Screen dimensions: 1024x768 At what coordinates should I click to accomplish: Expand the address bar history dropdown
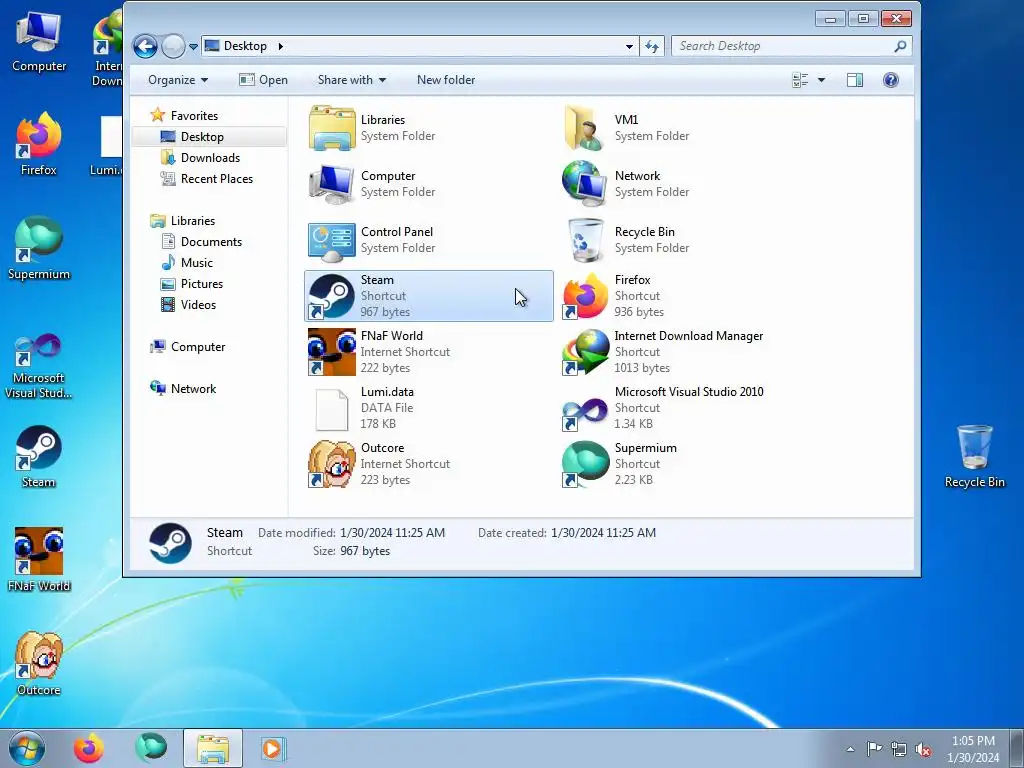click(x=629, y=46)
